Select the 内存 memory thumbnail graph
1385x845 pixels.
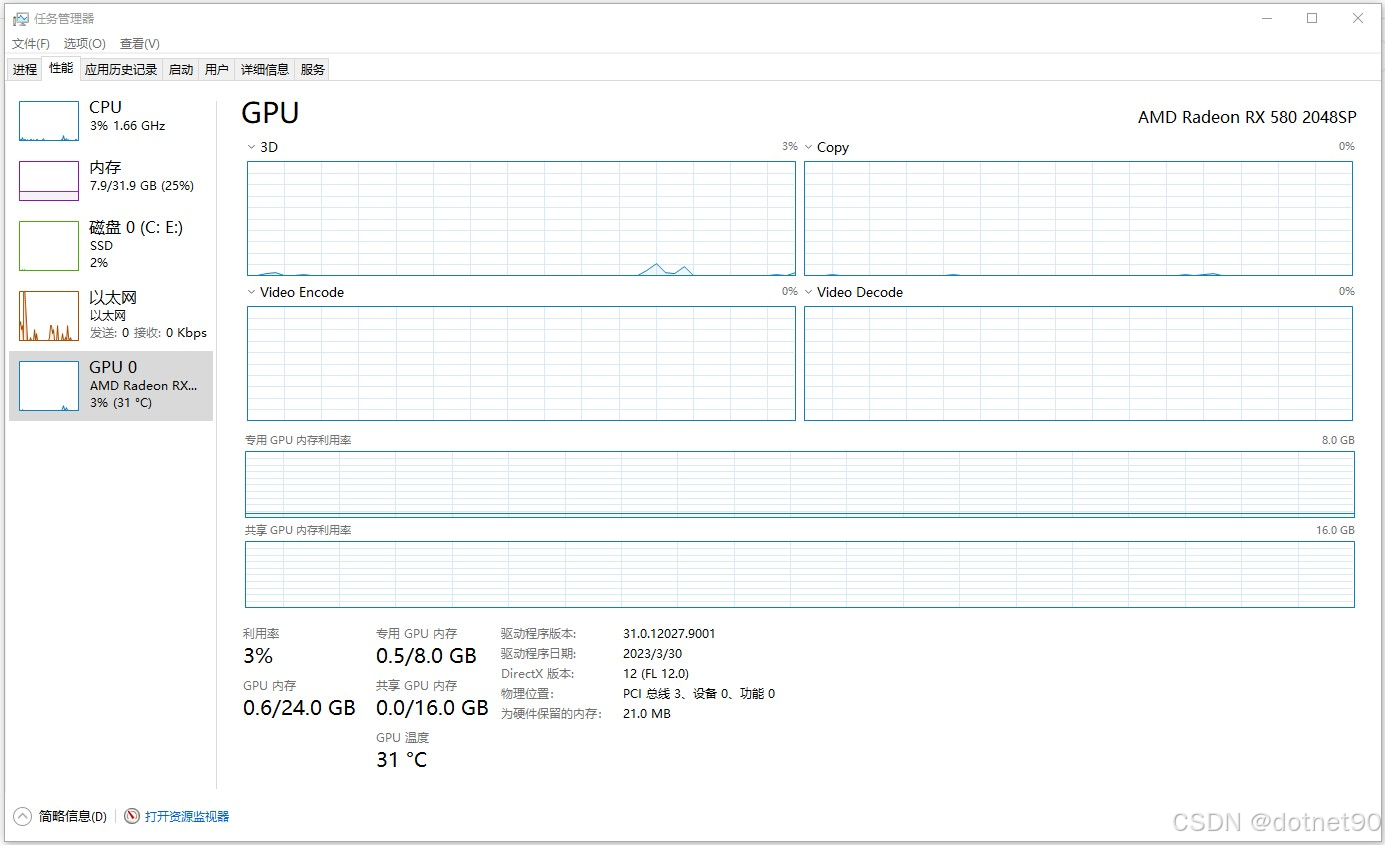49,181
